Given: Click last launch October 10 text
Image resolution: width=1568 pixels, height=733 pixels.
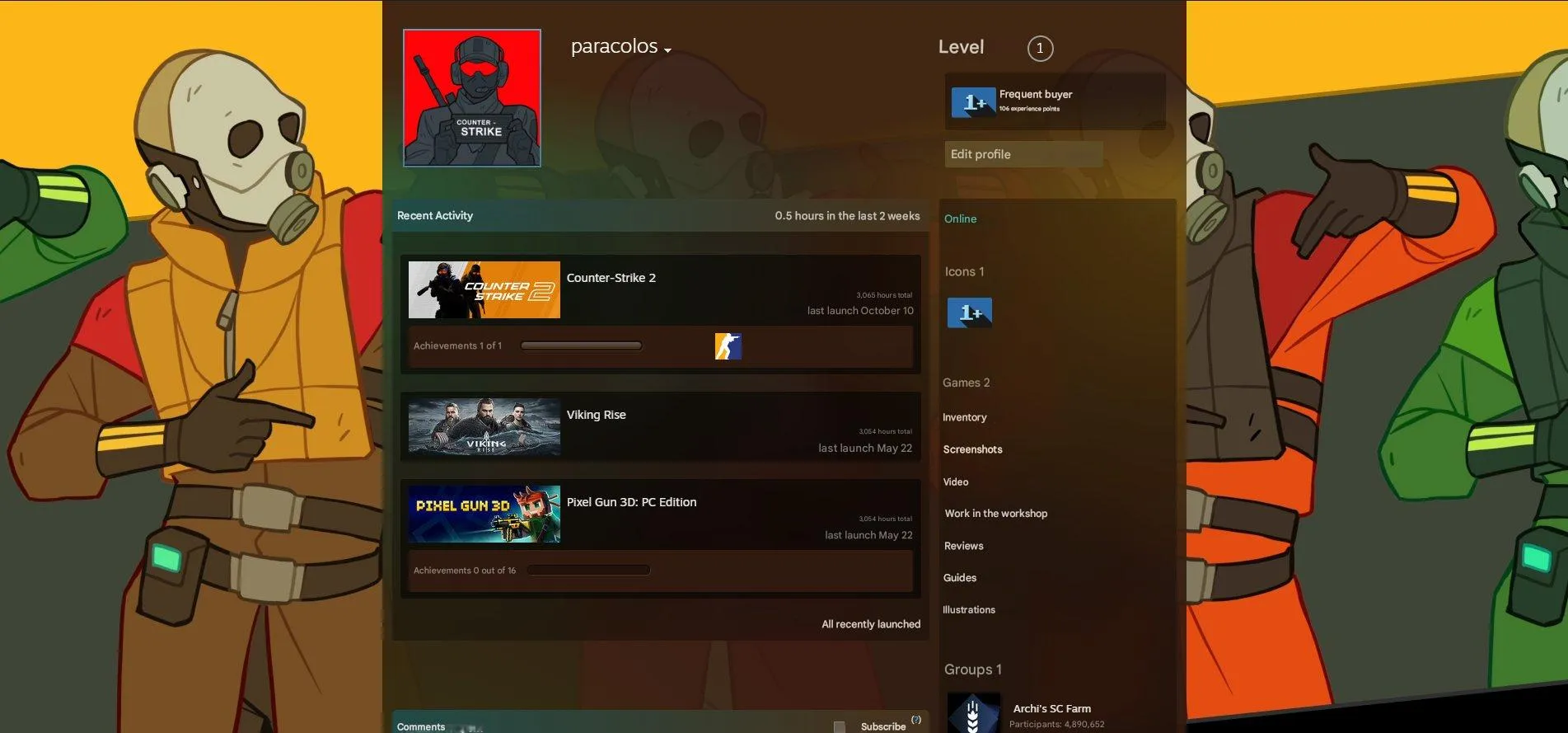Looking at the screenshot, I should [860, 311].
